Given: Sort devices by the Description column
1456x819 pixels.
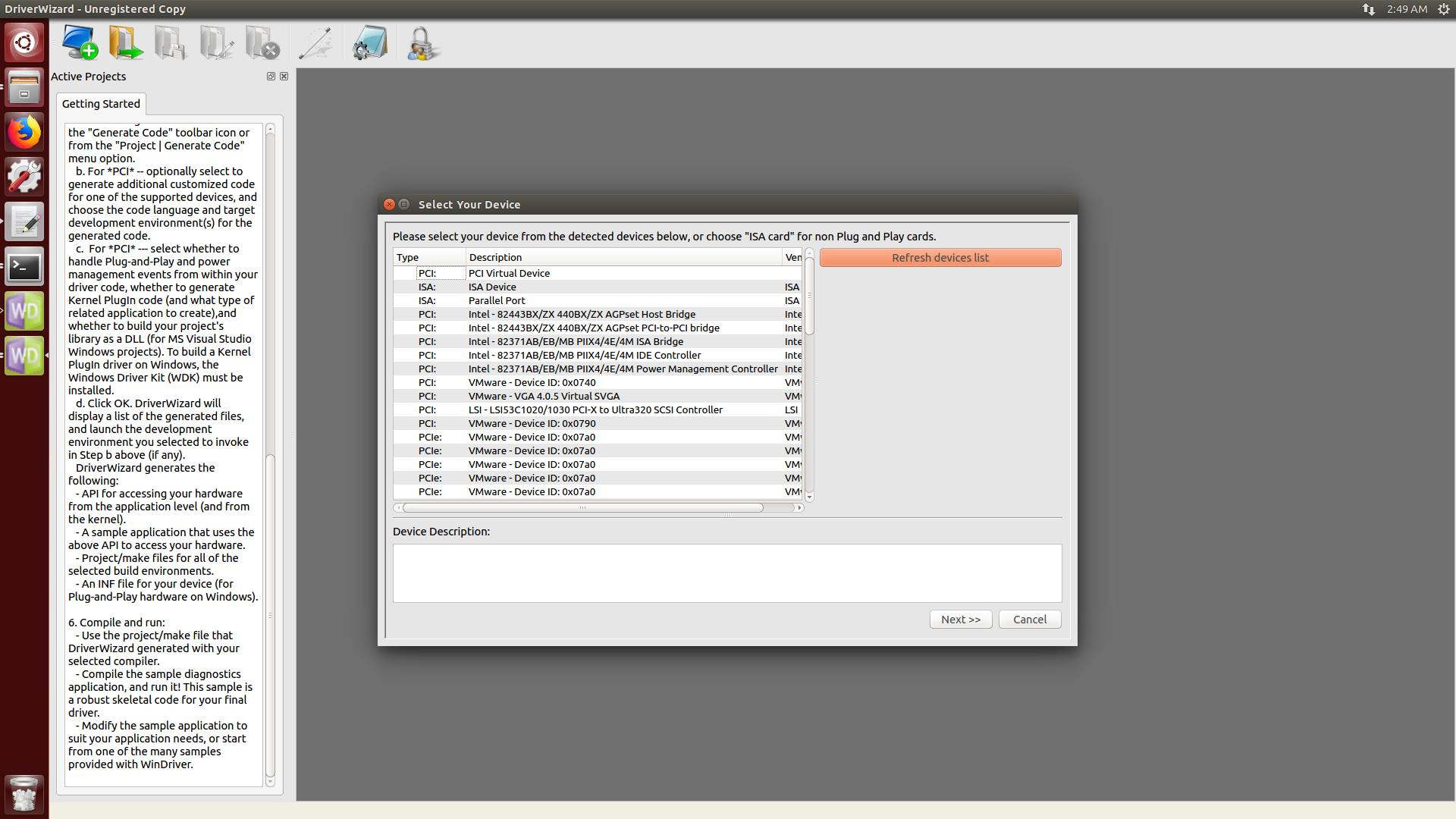Looking at the screenshot, I should (494, 257).
